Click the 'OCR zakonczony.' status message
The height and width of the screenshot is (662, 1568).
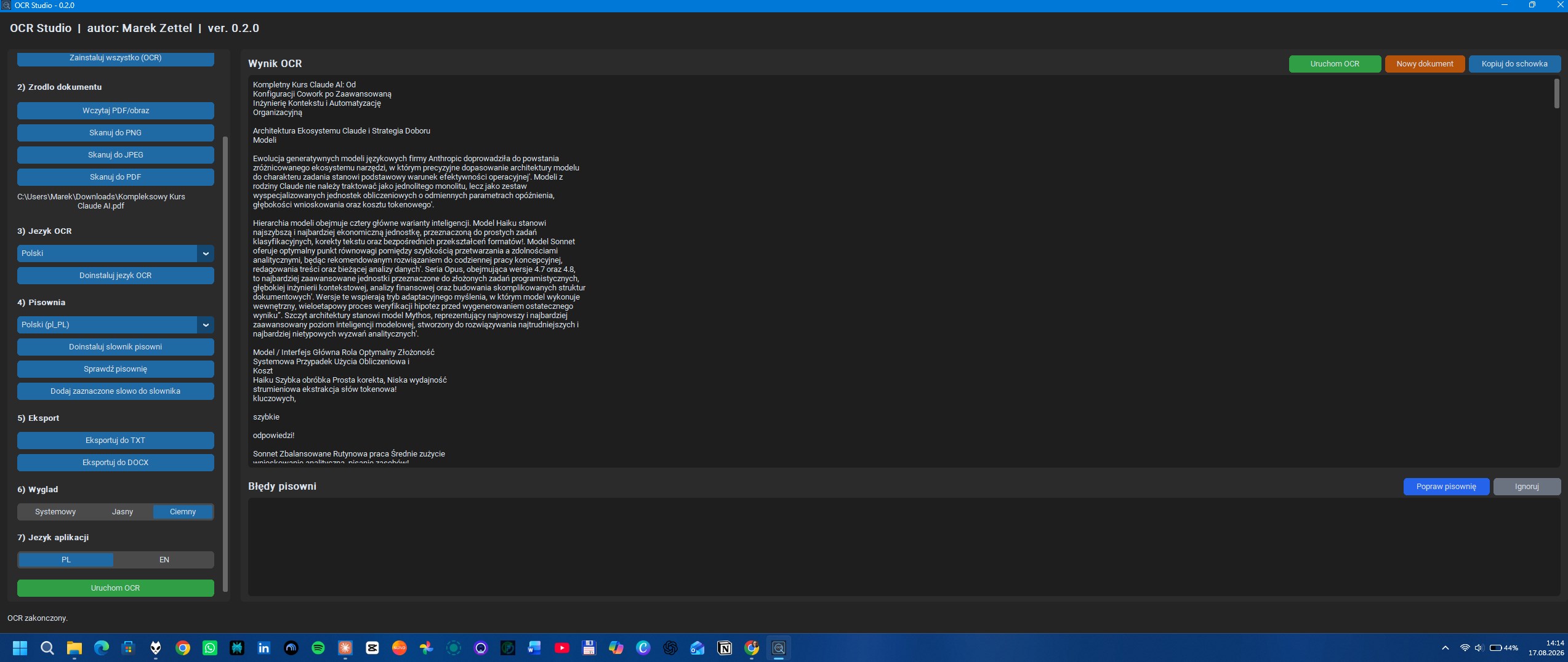38,618
